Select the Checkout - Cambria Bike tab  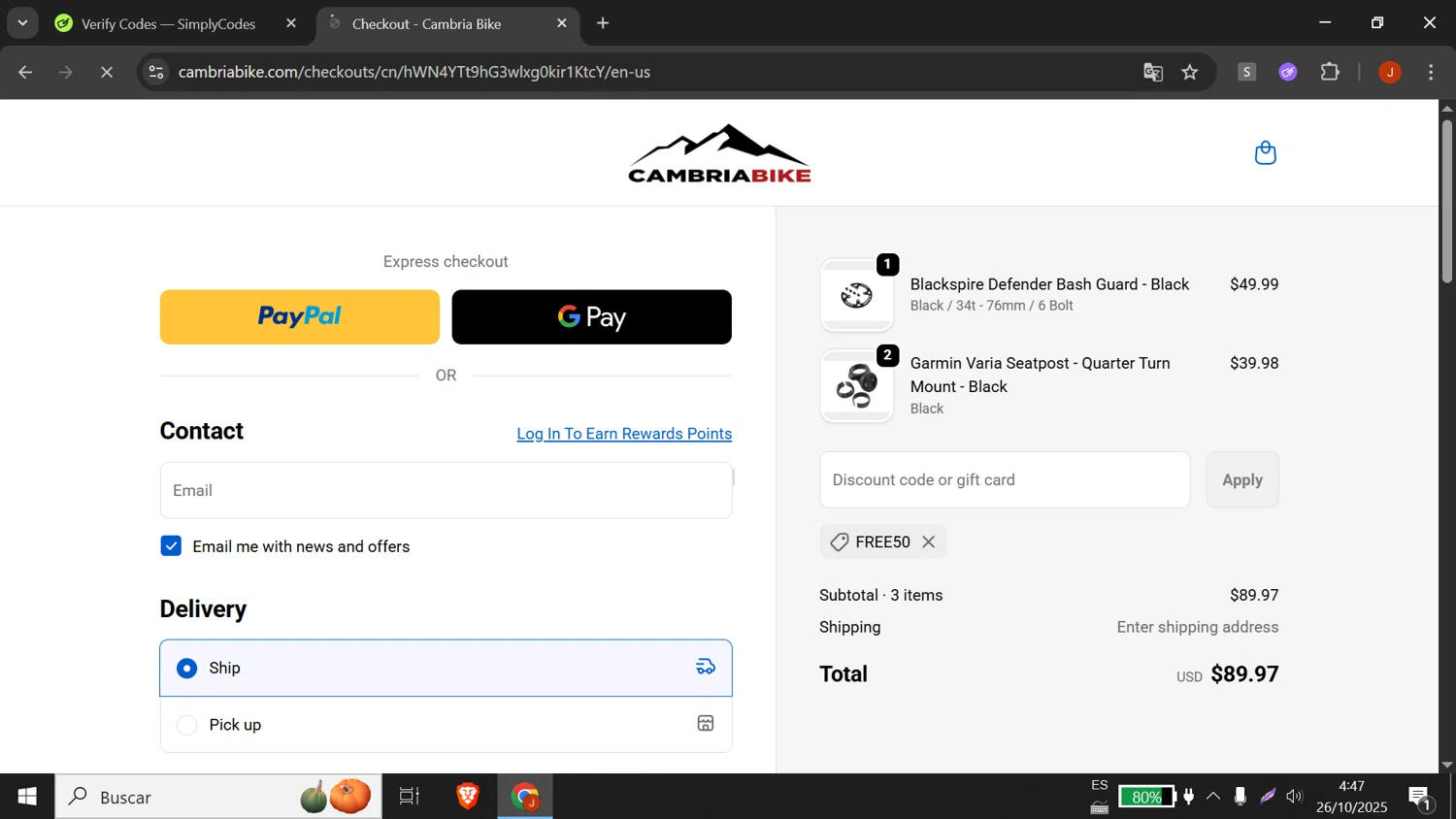coord(427,24)
